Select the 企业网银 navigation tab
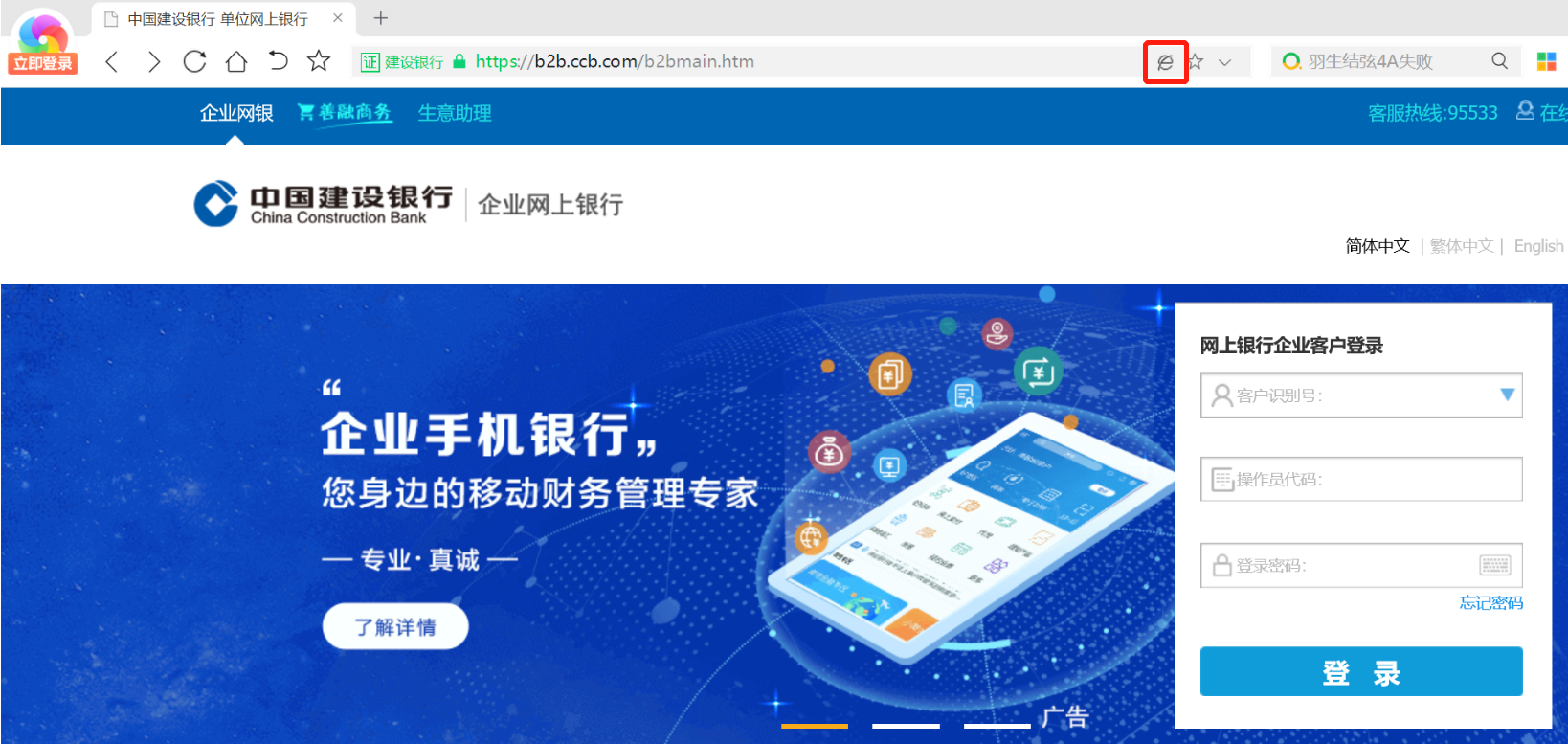Viewport: 1568px width, 744px height. click(236, 113)
